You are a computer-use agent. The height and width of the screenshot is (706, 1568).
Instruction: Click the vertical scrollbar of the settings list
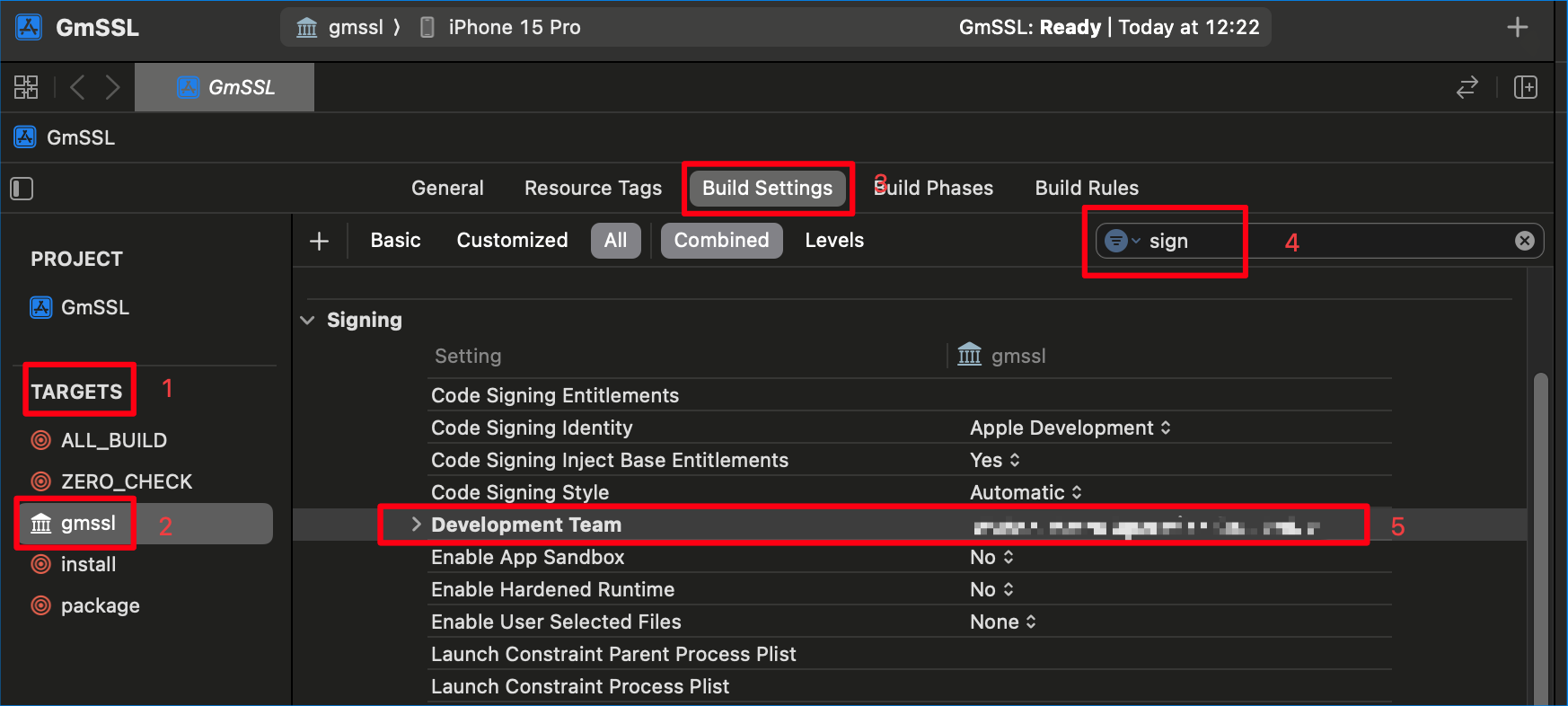point(1540,539)
